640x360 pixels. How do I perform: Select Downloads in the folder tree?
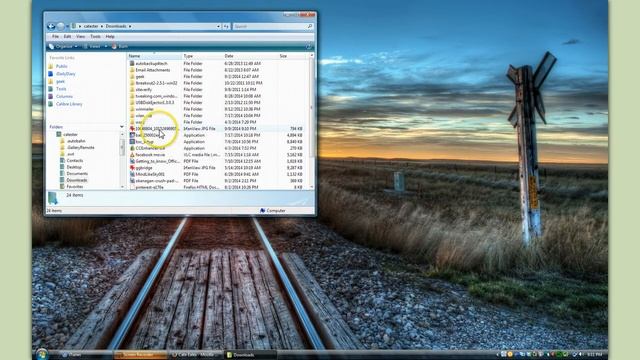coord(77,180)
